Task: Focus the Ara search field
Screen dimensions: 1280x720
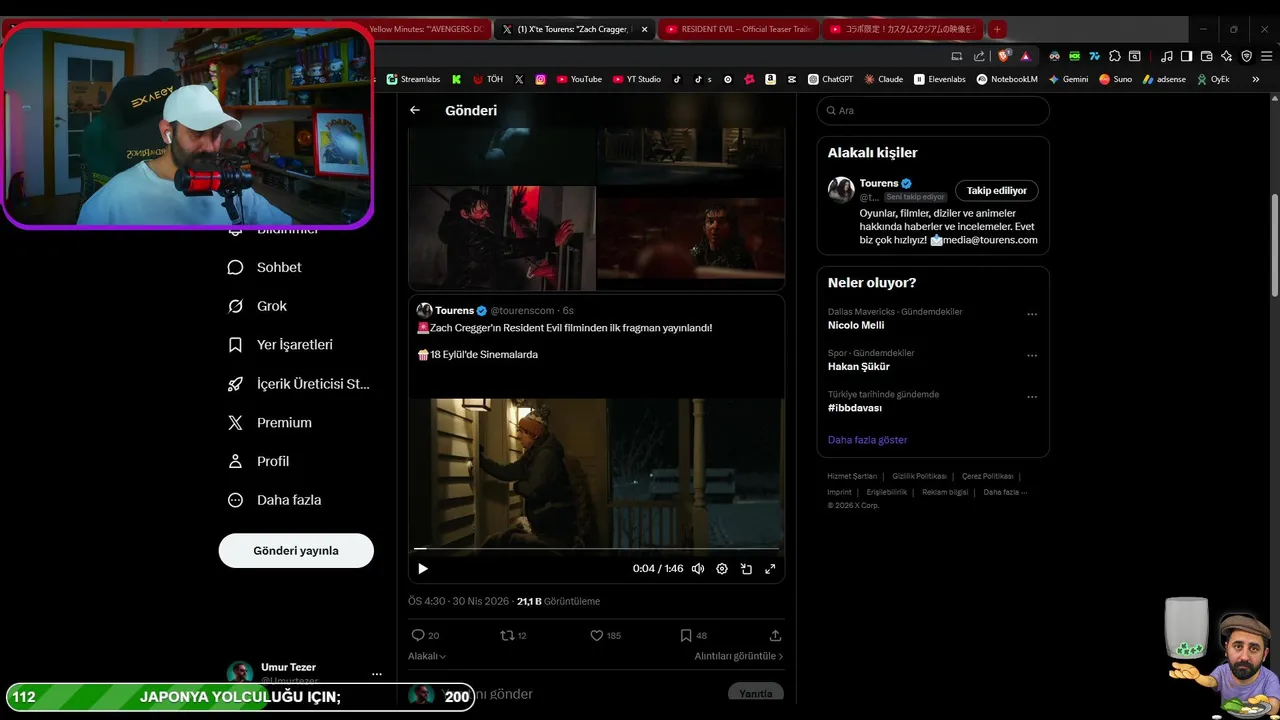Action: [x=933, y=110]
